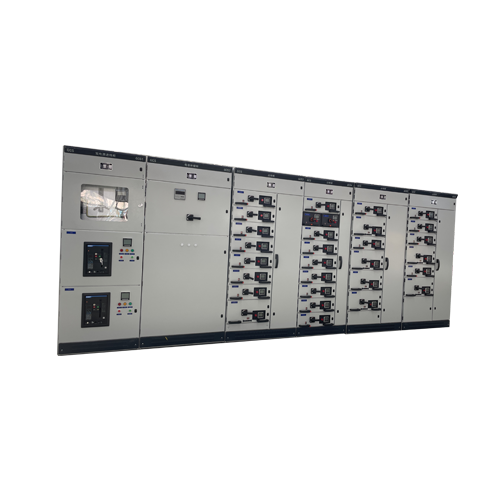Select the right black controller module, fourth cabinet
This screenshot has width=500, height=500.
330,219
